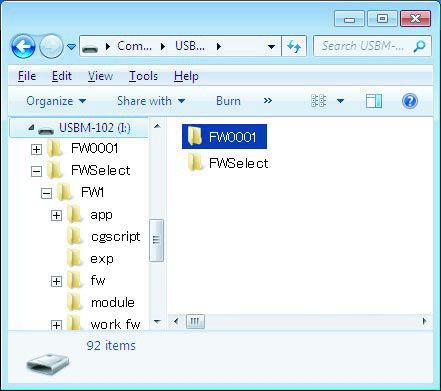Select the USB... breadcrumb in address bar

pyautogui.click(x=190, y=46)
